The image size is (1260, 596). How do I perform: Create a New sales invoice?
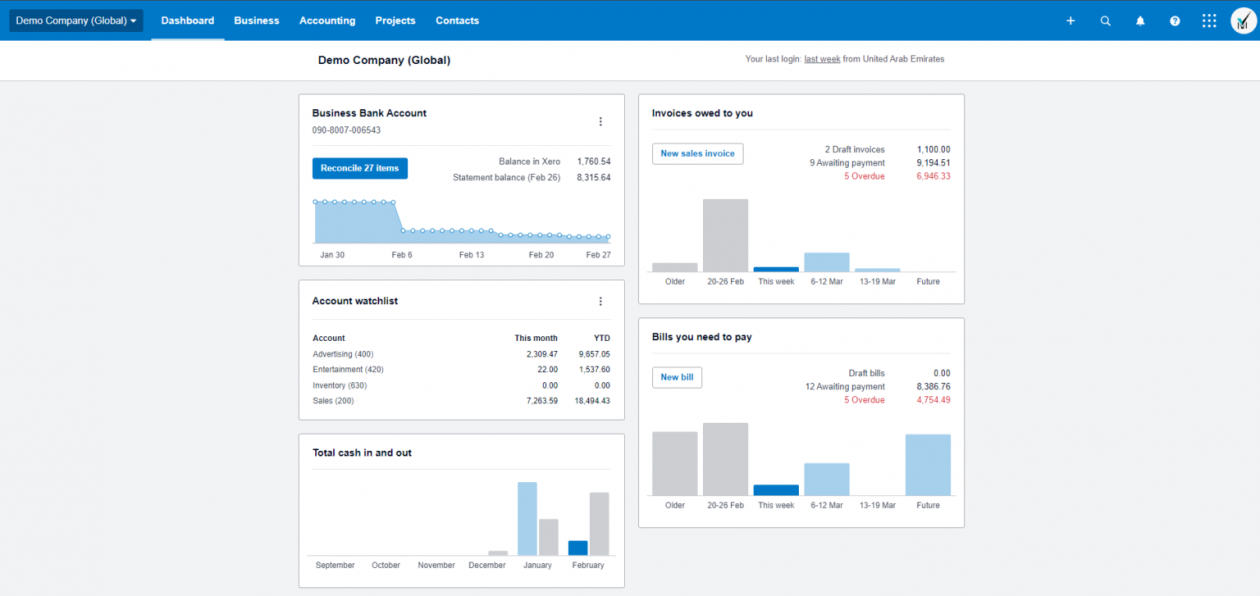(697, 154)
